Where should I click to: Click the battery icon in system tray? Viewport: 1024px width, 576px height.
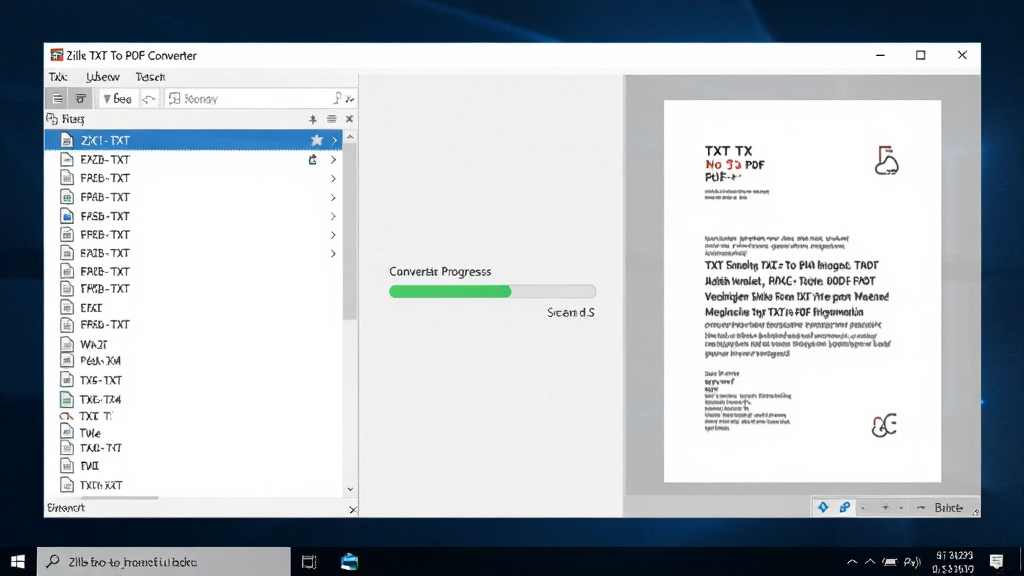pyautogui.click(x=890, y=562)
